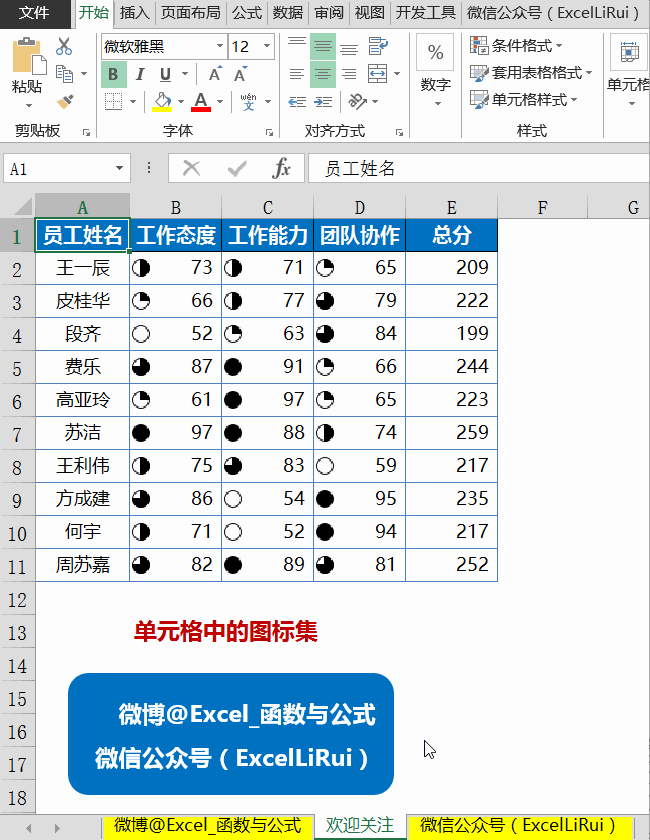Align cell text right
Viewport: 650px width, 840px height.
click(x=349, y=74)
